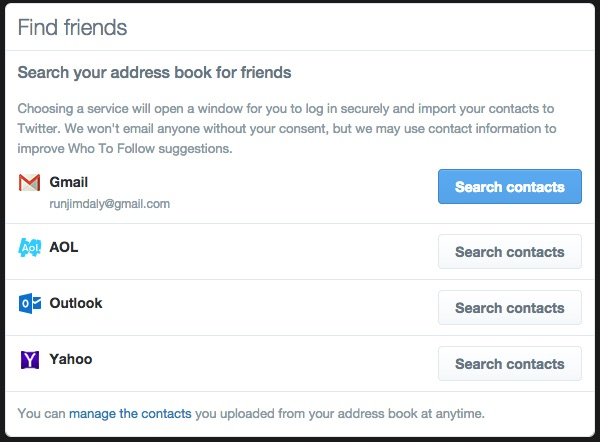Search contacts from Gmail account
Screen dimensions: 600x442
(510, 187)
